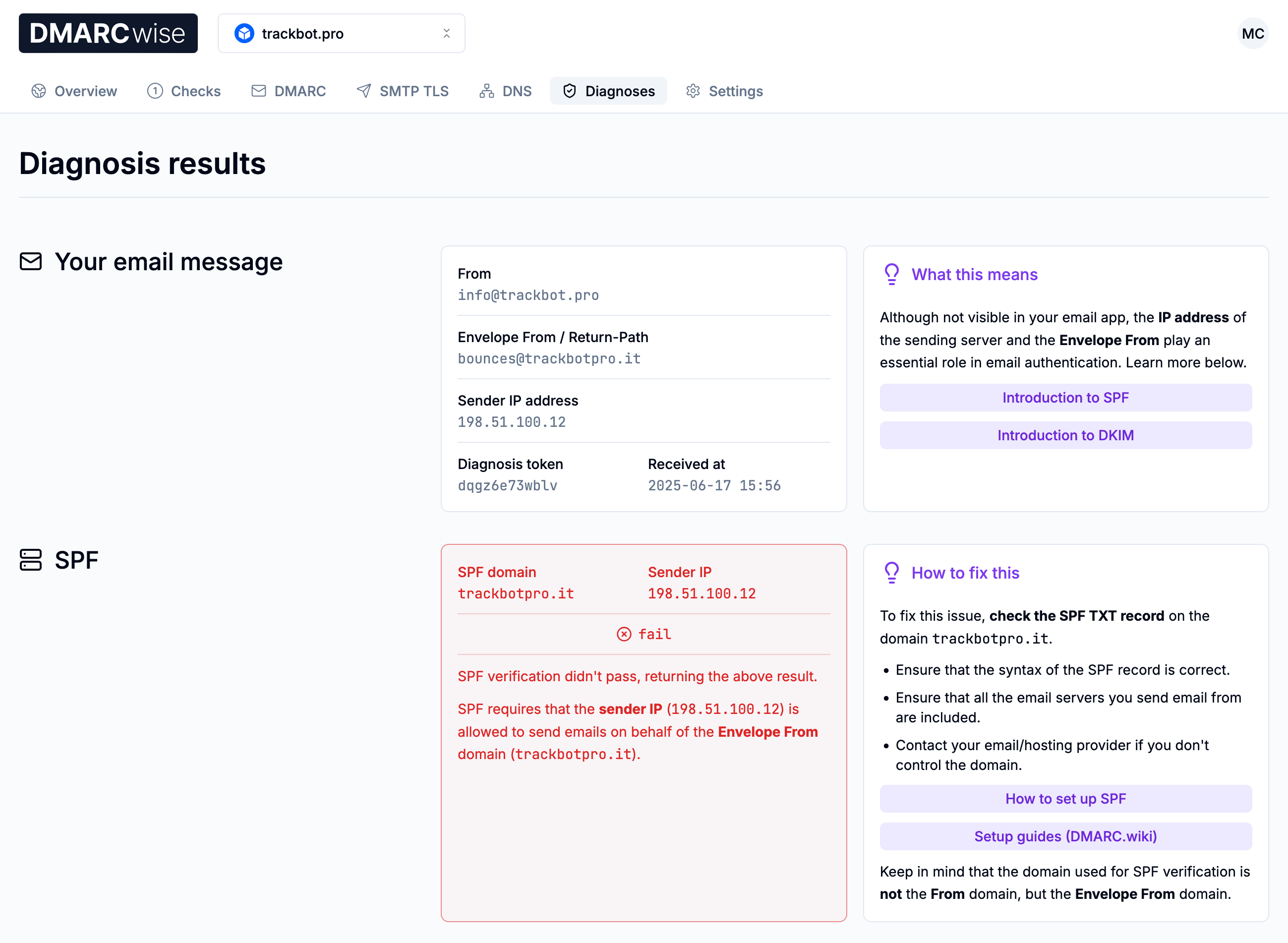Click the Received at label

[x=686, y=464]
